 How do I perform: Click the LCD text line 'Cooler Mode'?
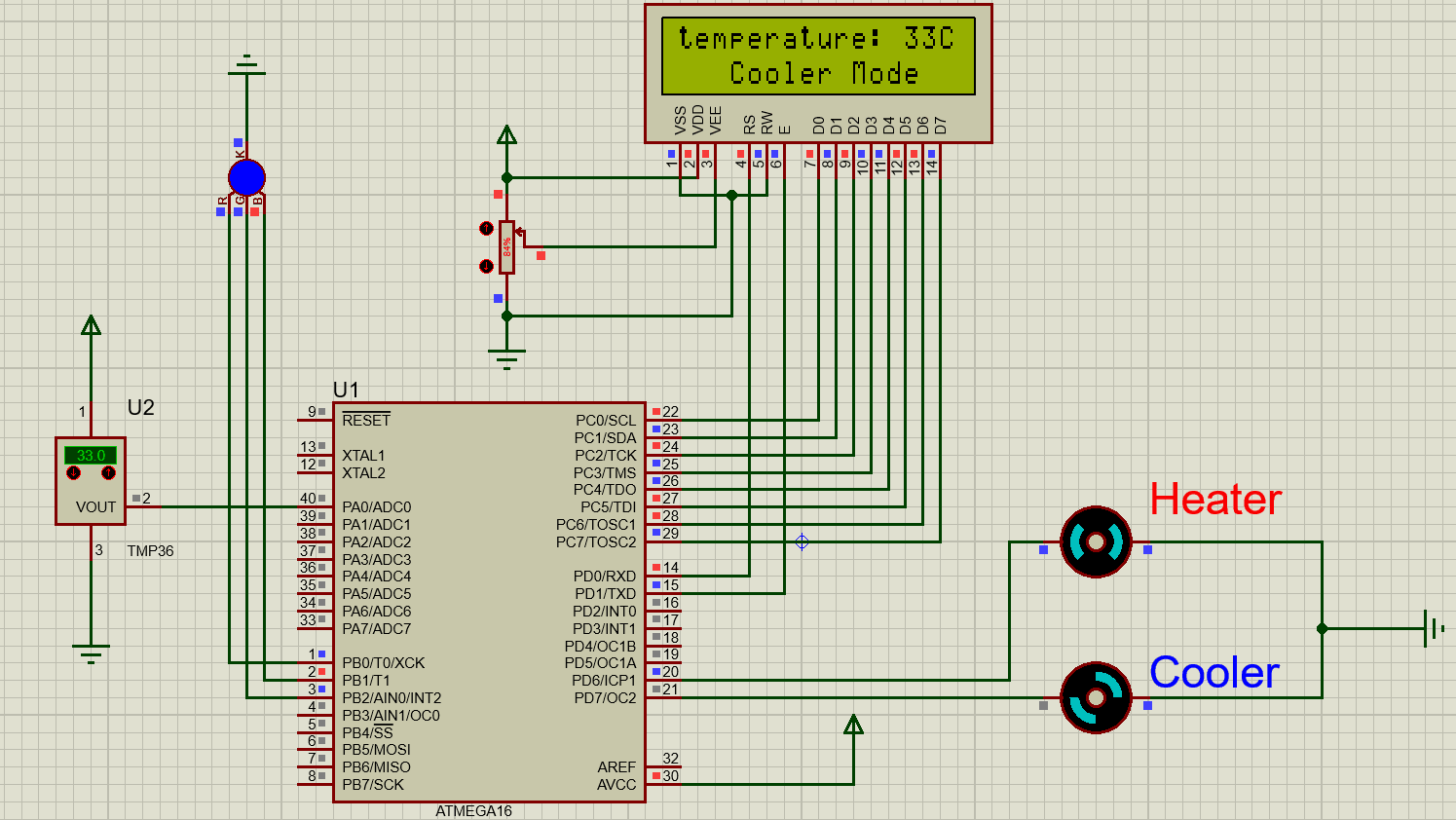click(824, 74)
